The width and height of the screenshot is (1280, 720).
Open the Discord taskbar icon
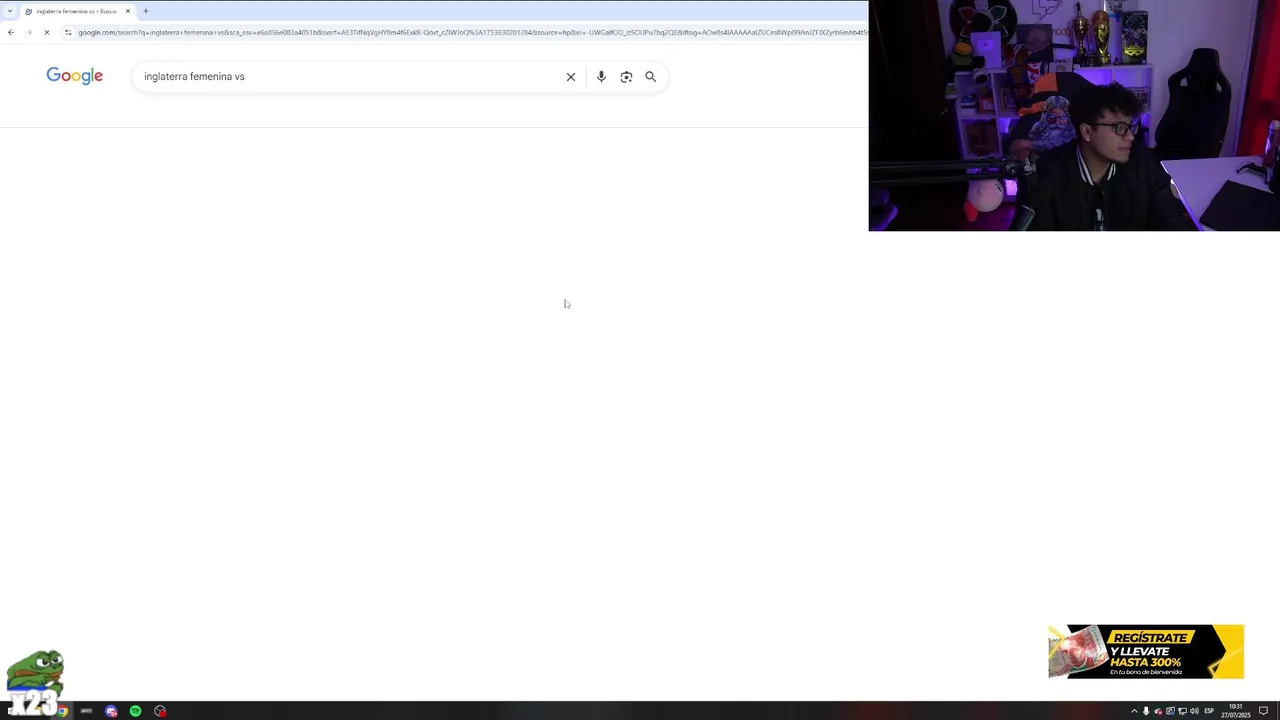[x=111, y=711]
